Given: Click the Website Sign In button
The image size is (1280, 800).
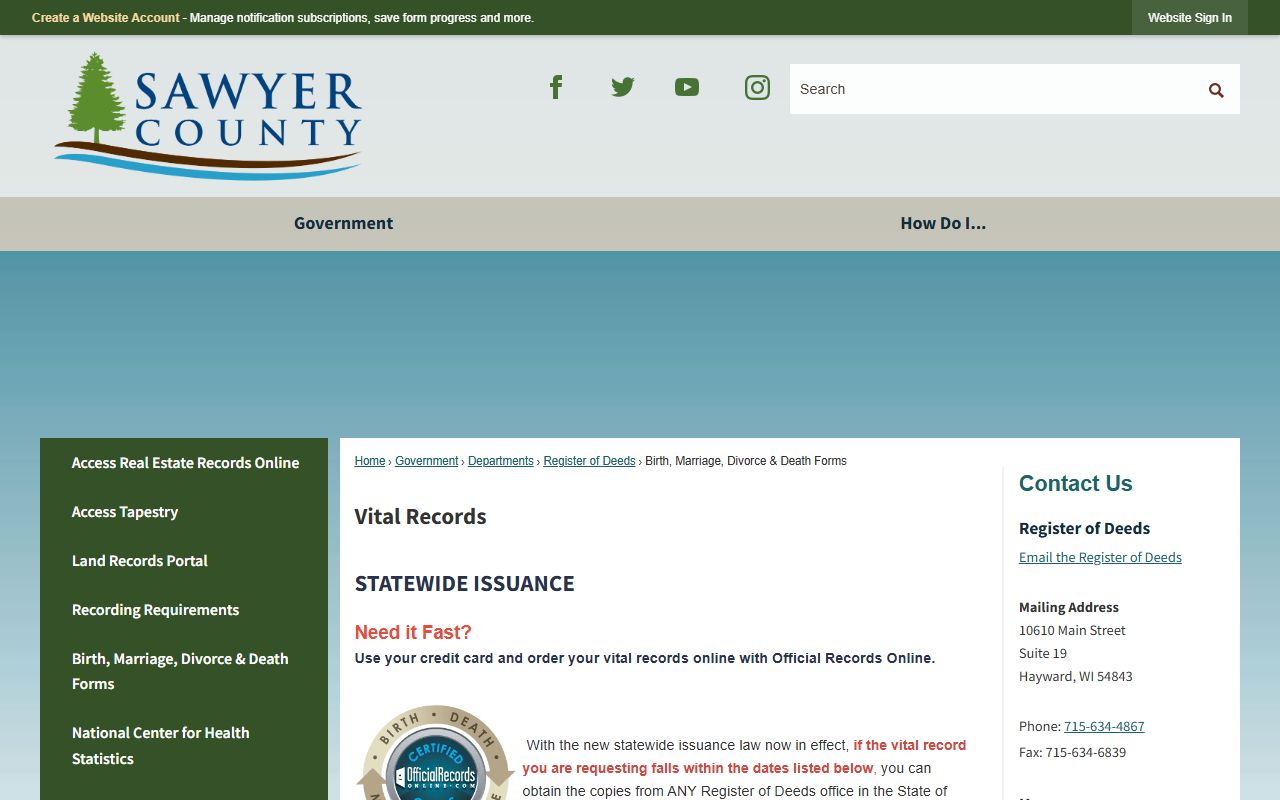Looking at the screenshot, I should point(1190,18).
